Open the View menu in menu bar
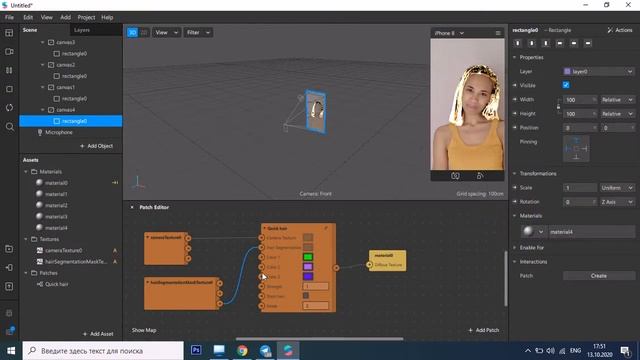Viewport: 640px width, 360px height. [x=47, y=18]
